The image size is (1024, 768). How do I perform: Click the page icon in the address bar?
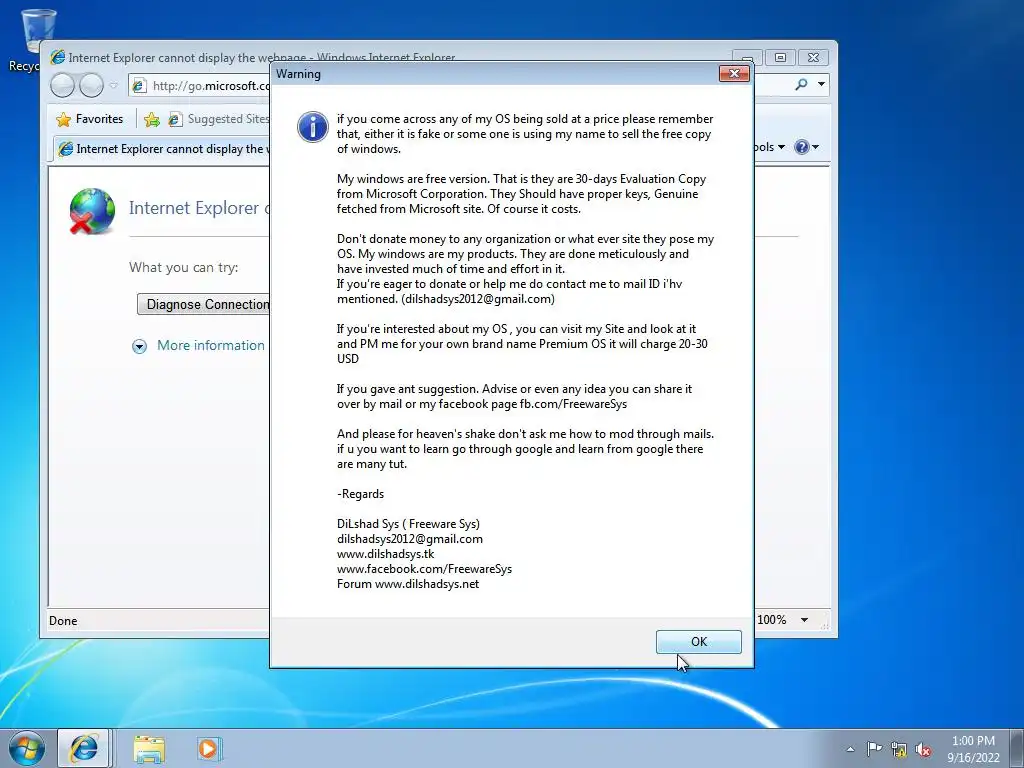[138, 86]
